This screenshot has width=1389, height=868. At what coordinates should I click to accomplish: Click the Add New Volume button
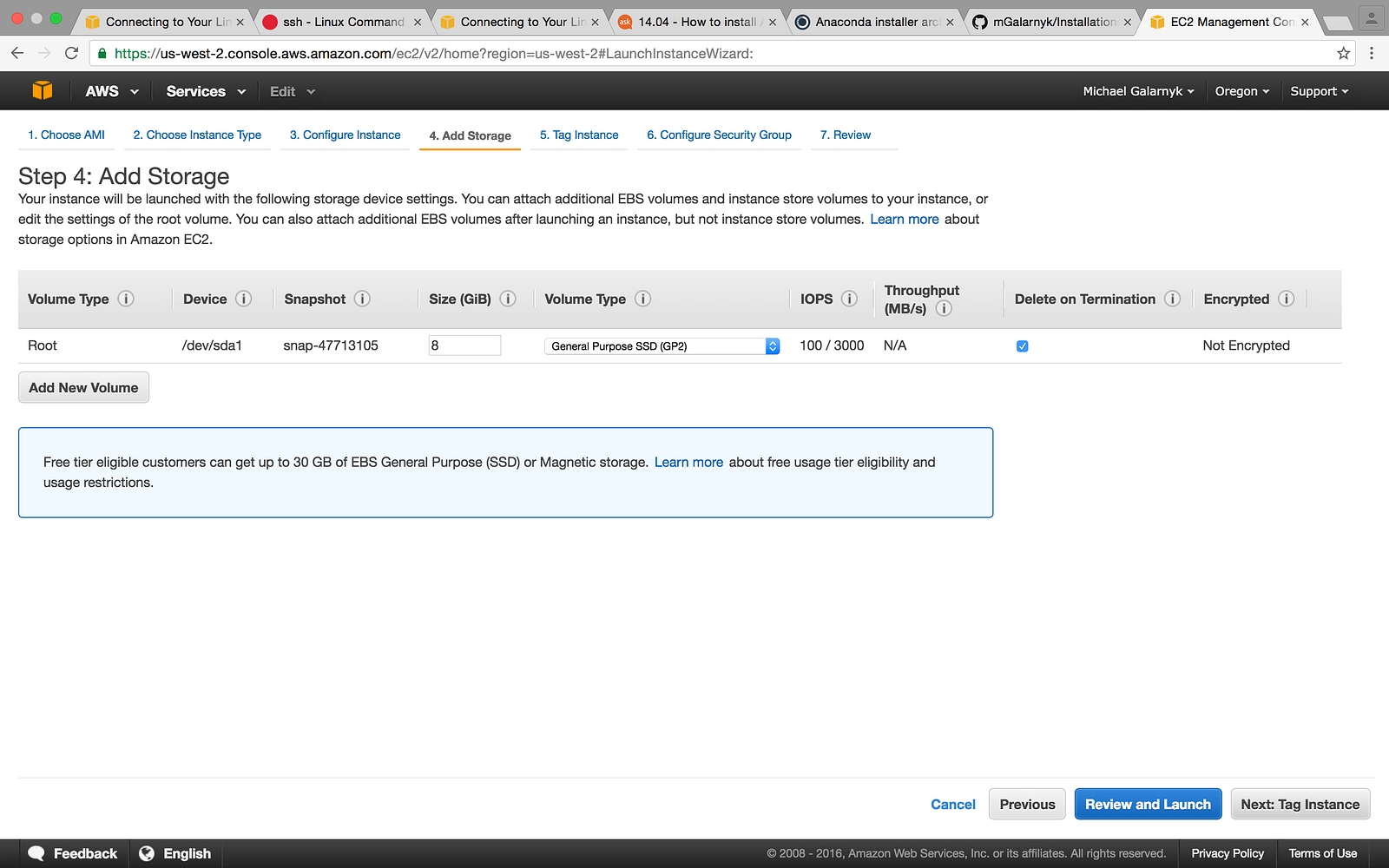83,388
